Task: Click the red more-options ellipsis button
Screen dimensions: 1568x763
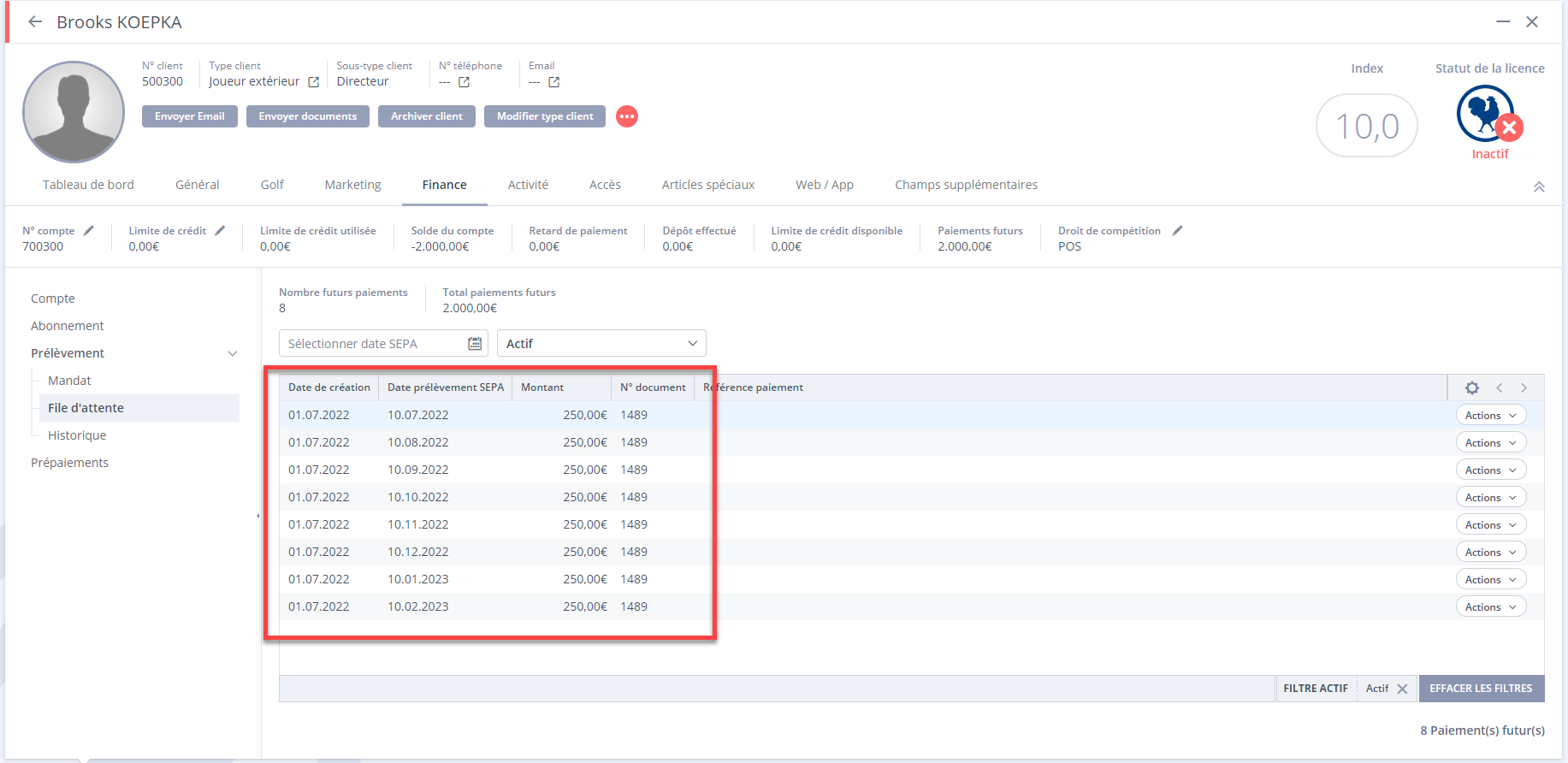Action: (627, 116)
